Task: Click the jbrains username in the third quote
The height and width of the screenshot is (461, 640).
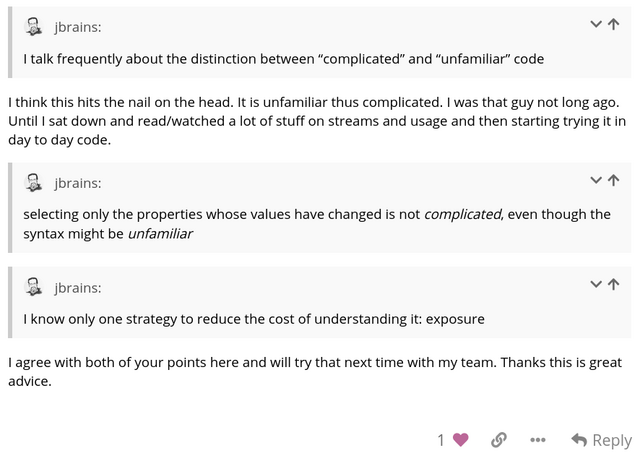Action: [77, 287]
